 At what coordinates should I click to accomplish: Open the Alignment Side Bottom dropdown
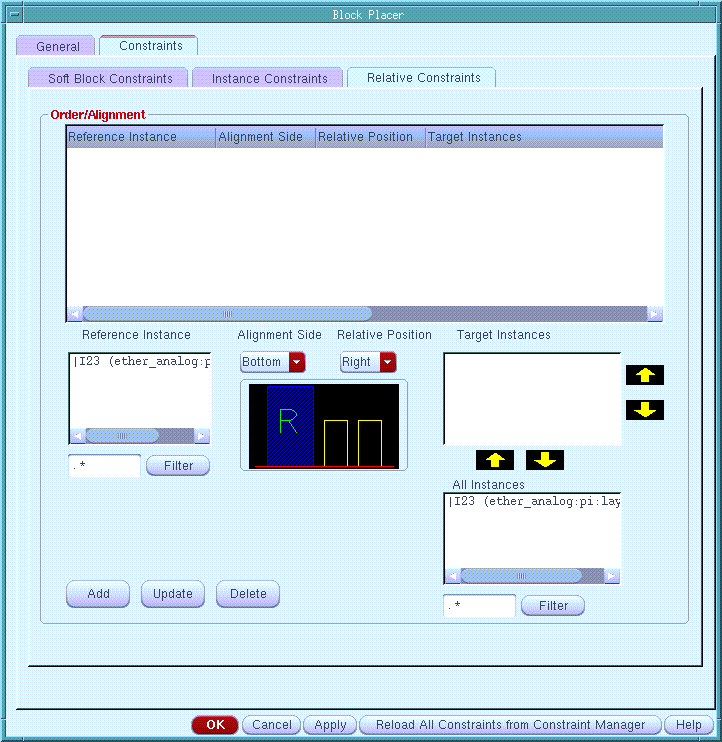(273, 362)
